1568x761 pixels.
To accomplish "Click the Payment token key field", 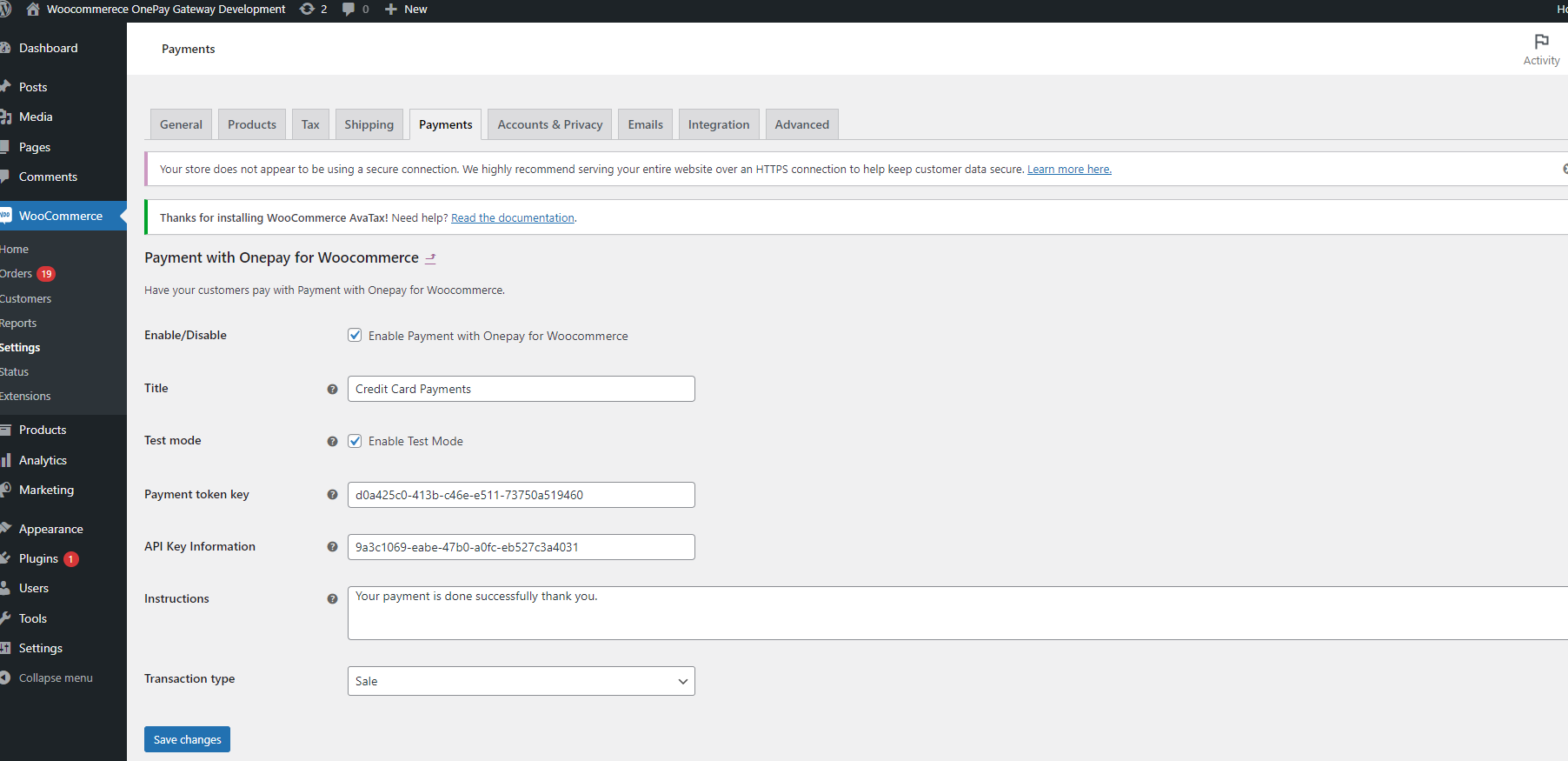I will pos(522,495).
